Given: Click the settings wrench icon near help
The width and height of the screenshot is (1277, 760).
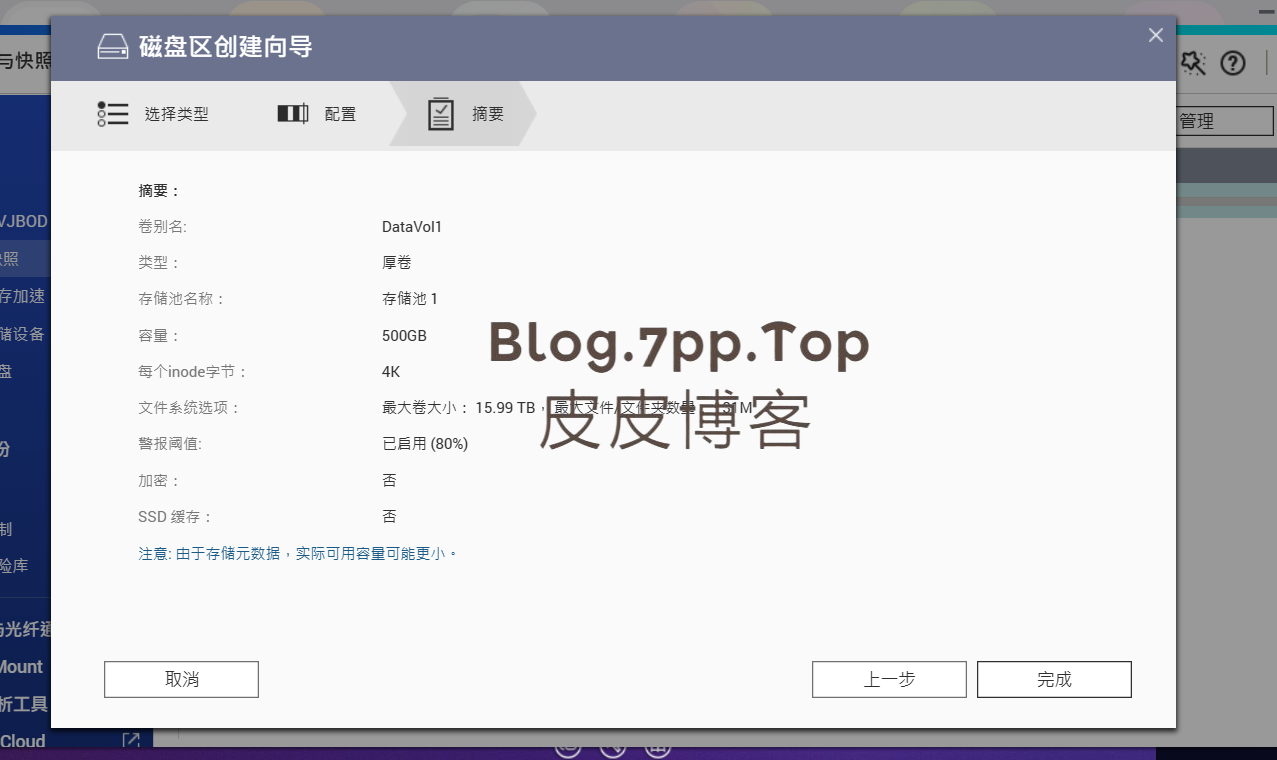Looking at the screenshot, I should click(x=1192, y=63).
